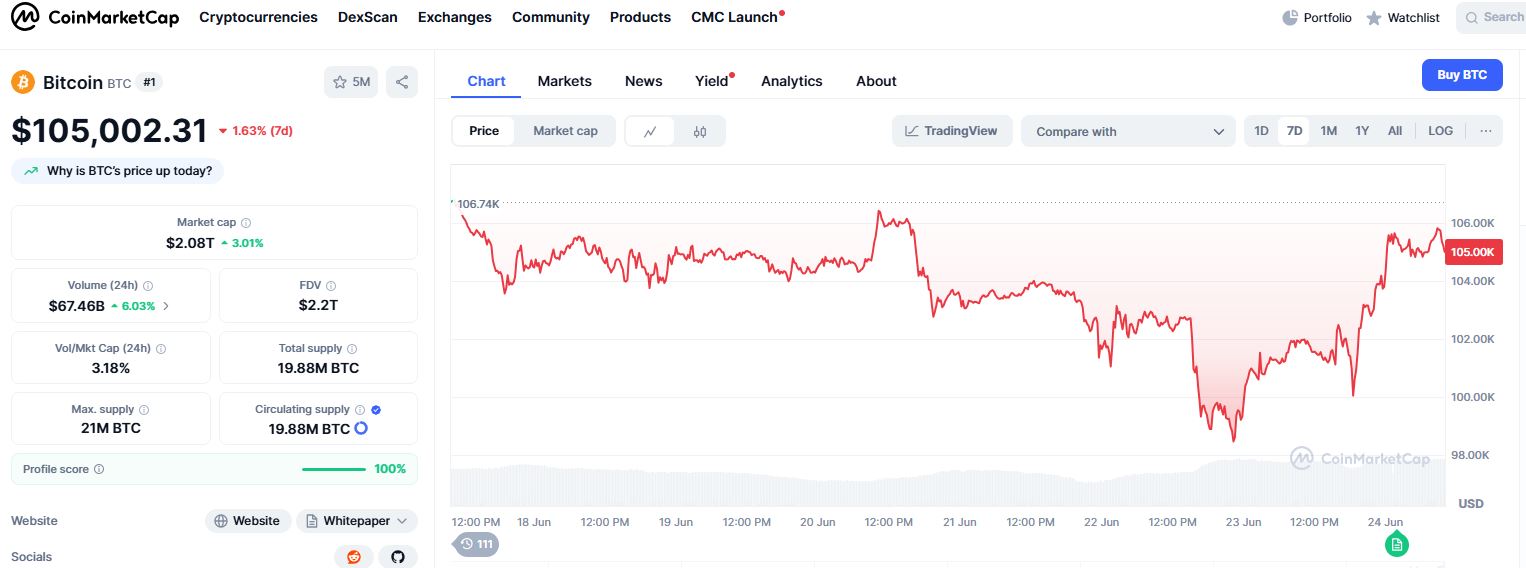Click the Max. supply info icon

tap(144, 410)
